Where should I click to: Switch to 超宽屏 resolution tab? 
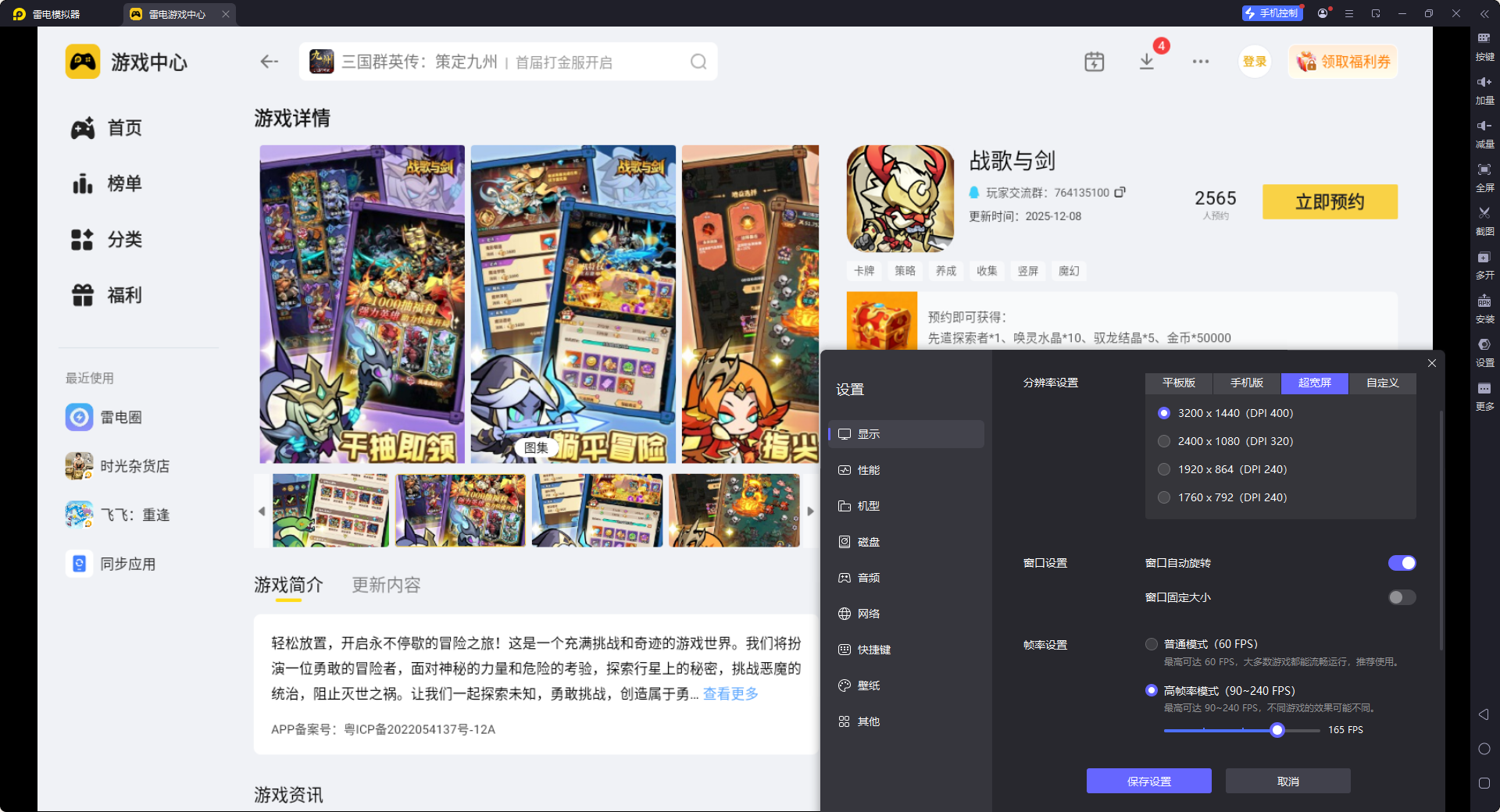pyautogui.click(x=1315, y=383)
